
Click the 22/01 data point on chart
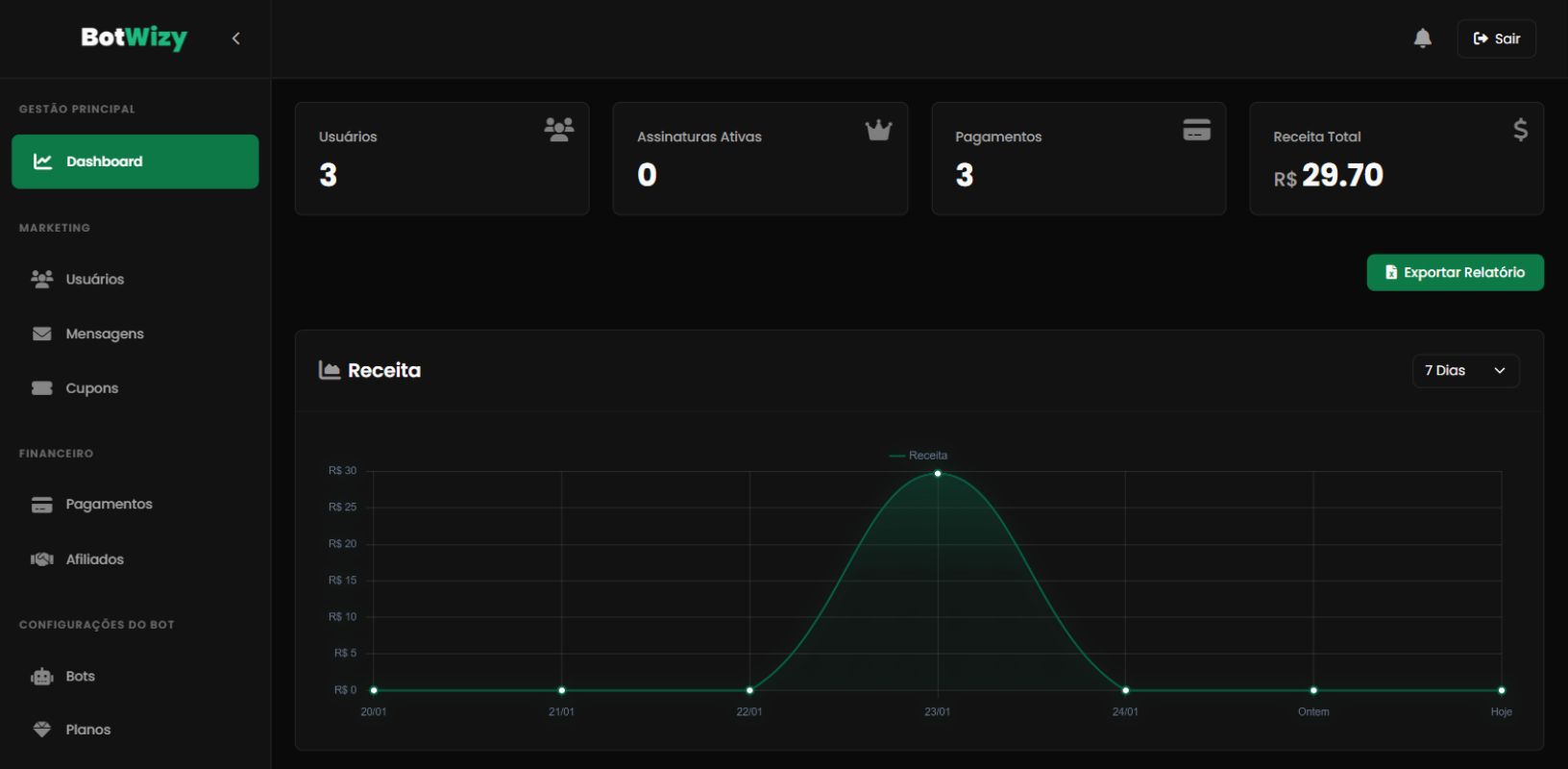tap(749, 690)
